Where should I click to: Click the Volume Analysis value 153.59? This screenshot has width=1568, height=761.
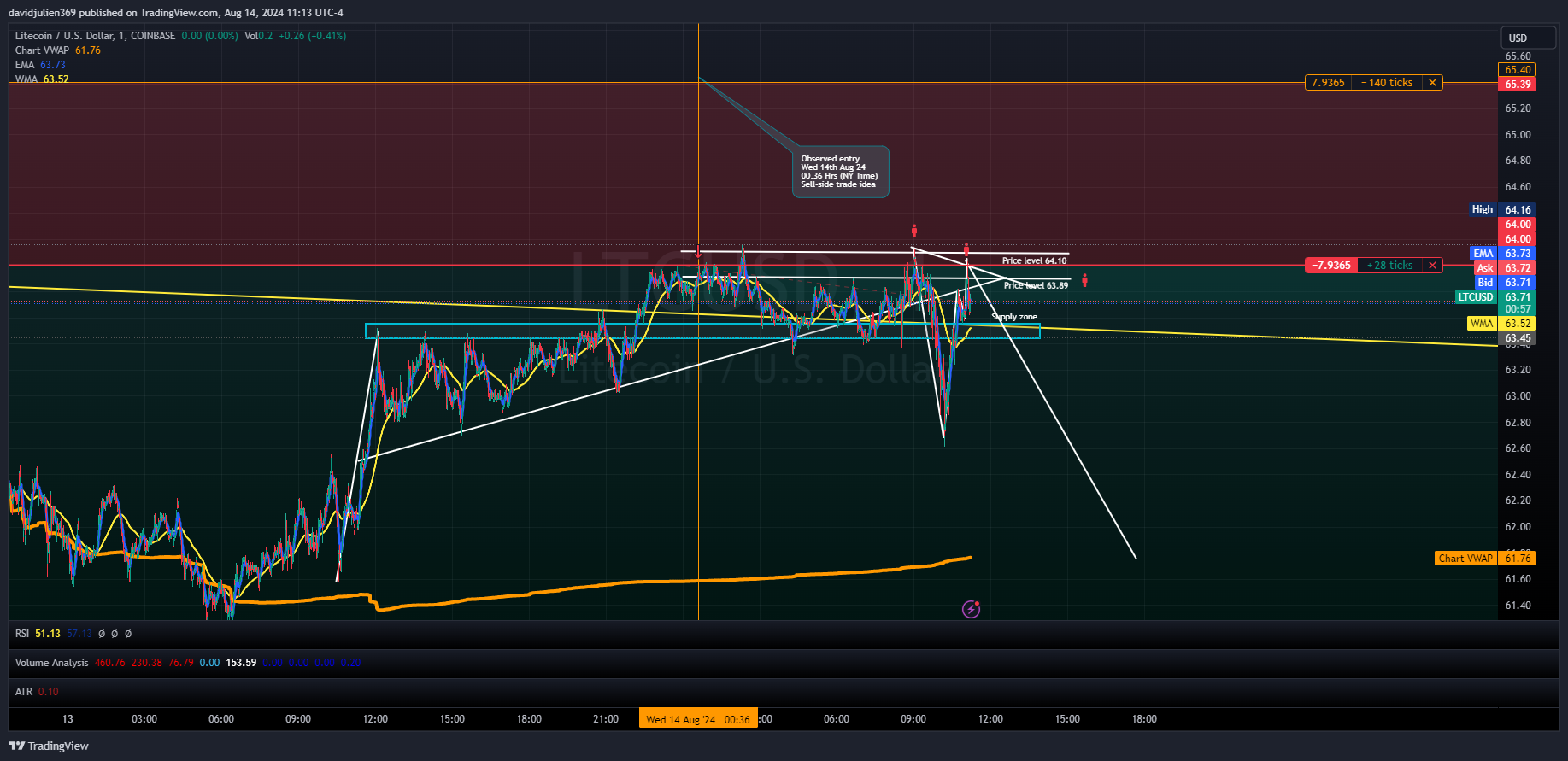(241, 663)
